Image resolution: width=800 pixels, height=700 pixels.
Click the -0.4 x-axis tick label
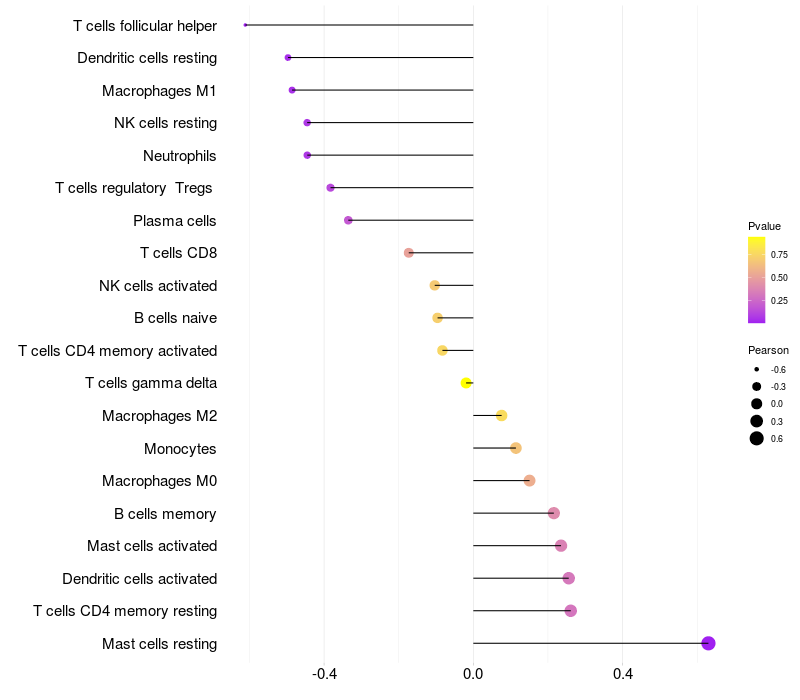click(324, 674)
